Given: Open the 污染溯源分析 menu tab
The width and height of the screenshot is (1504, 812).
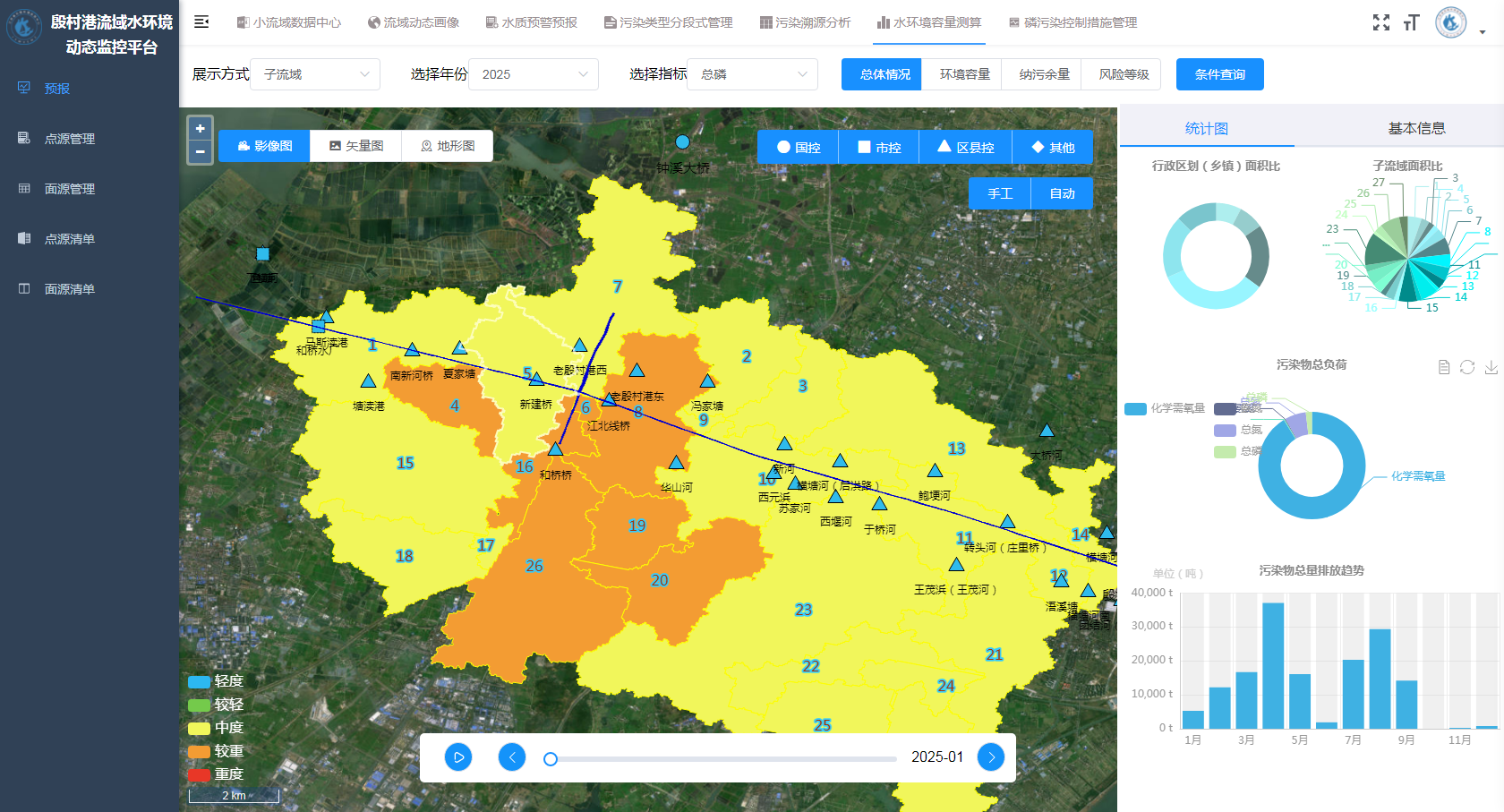Looking at the screenshot, I should click(x=805, y=22).
